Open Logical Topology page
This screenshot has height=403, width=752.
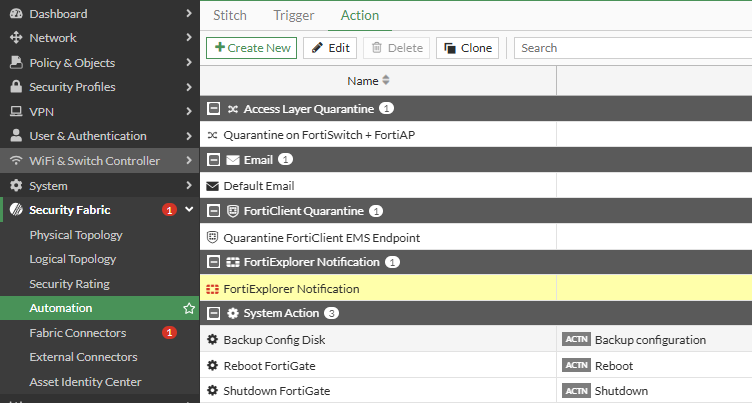tap(73, 259)
